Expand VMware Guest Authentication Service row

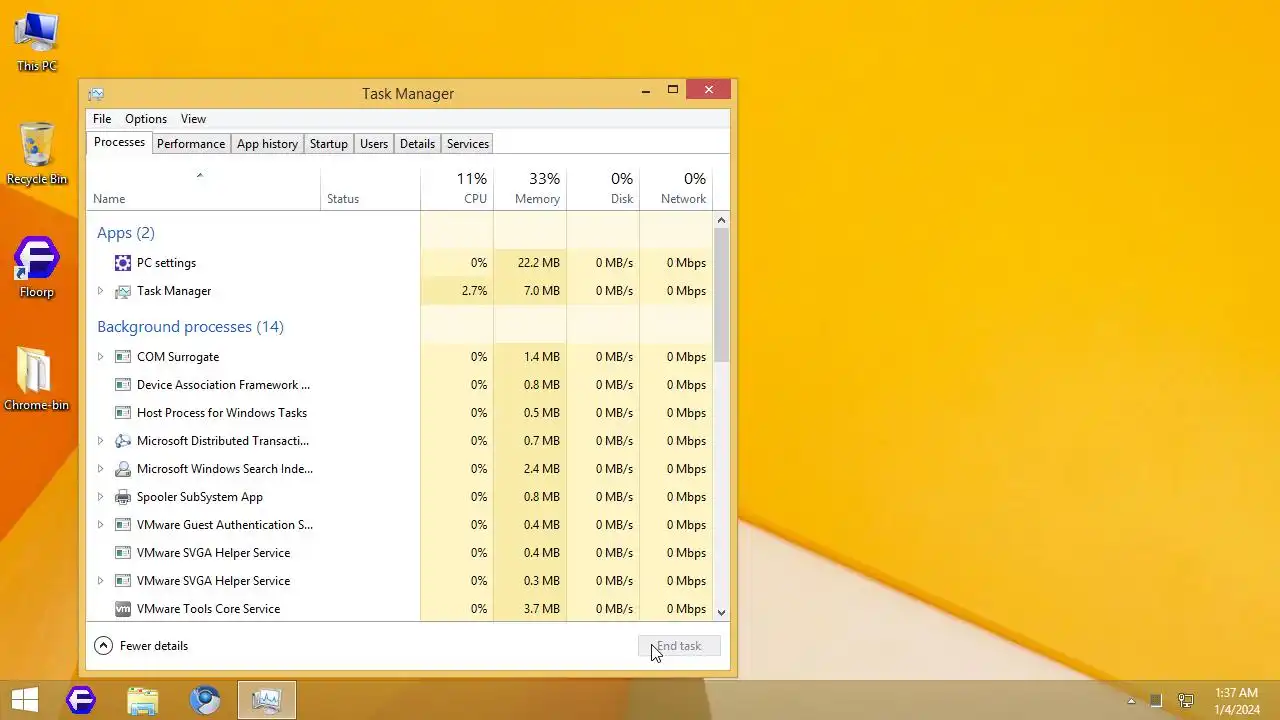tap(100, 525)
